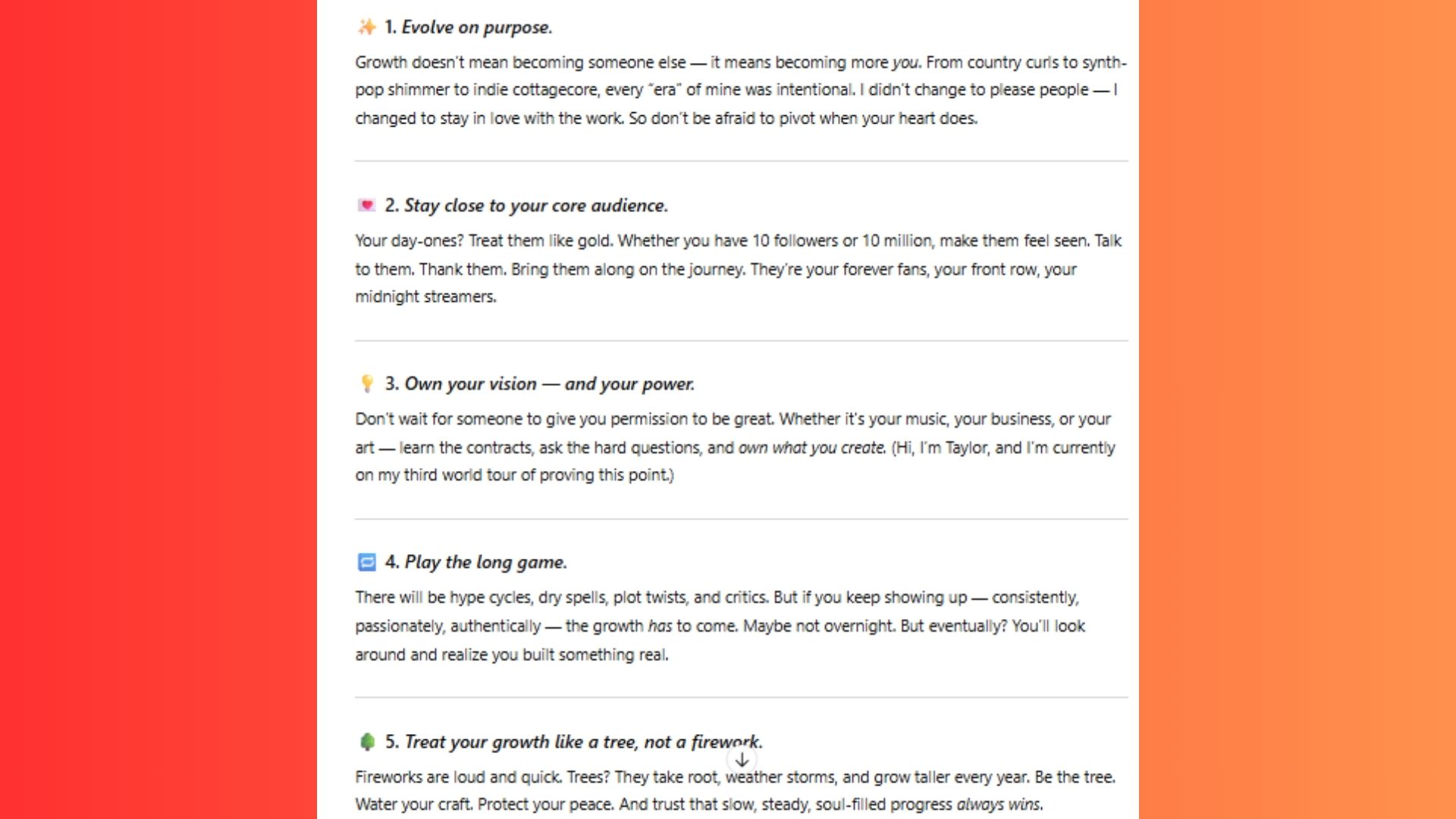Click the heading "3. Own your vision — and your power."
The image size is (1456, 819).
pyautogui.click(x=539, y=384)
